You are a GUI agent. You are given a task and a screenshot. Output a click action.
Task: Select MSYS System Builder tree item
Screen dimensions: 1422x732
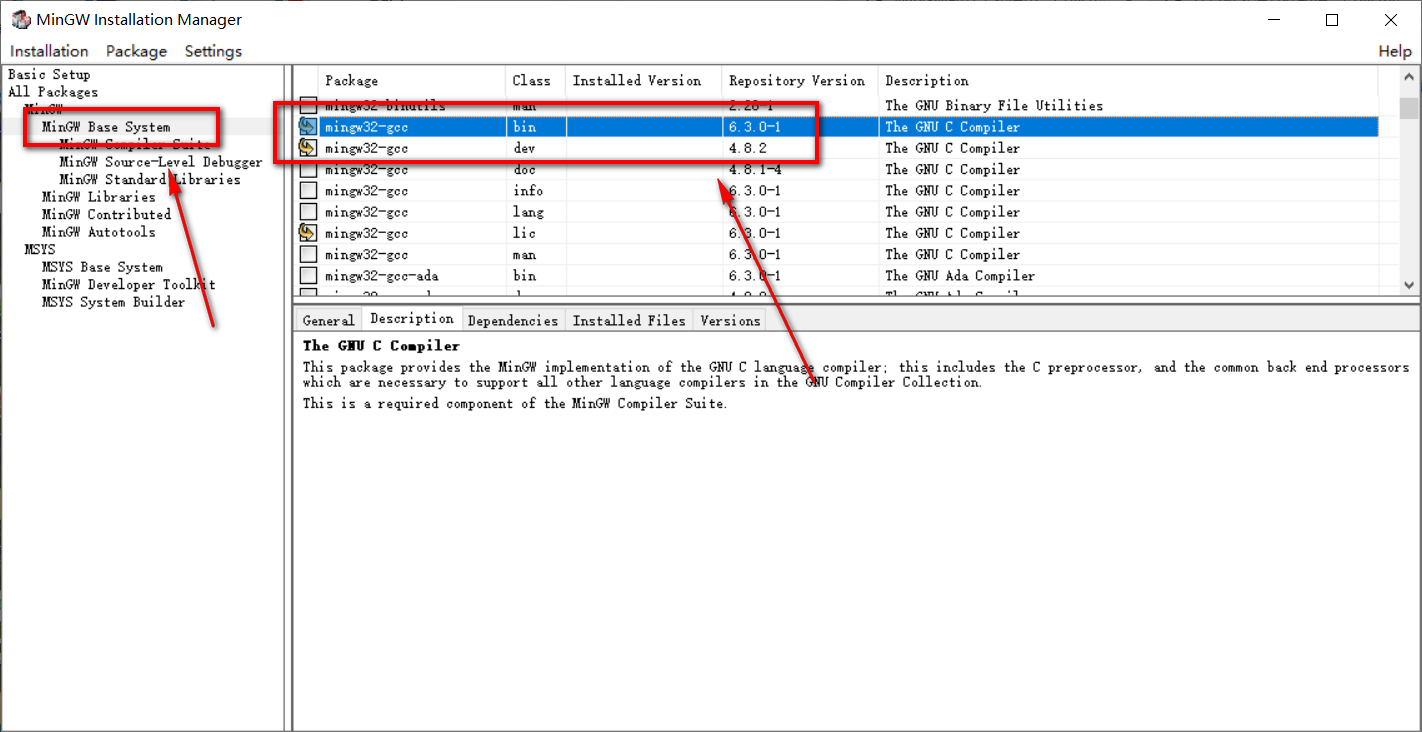[113, 302]
